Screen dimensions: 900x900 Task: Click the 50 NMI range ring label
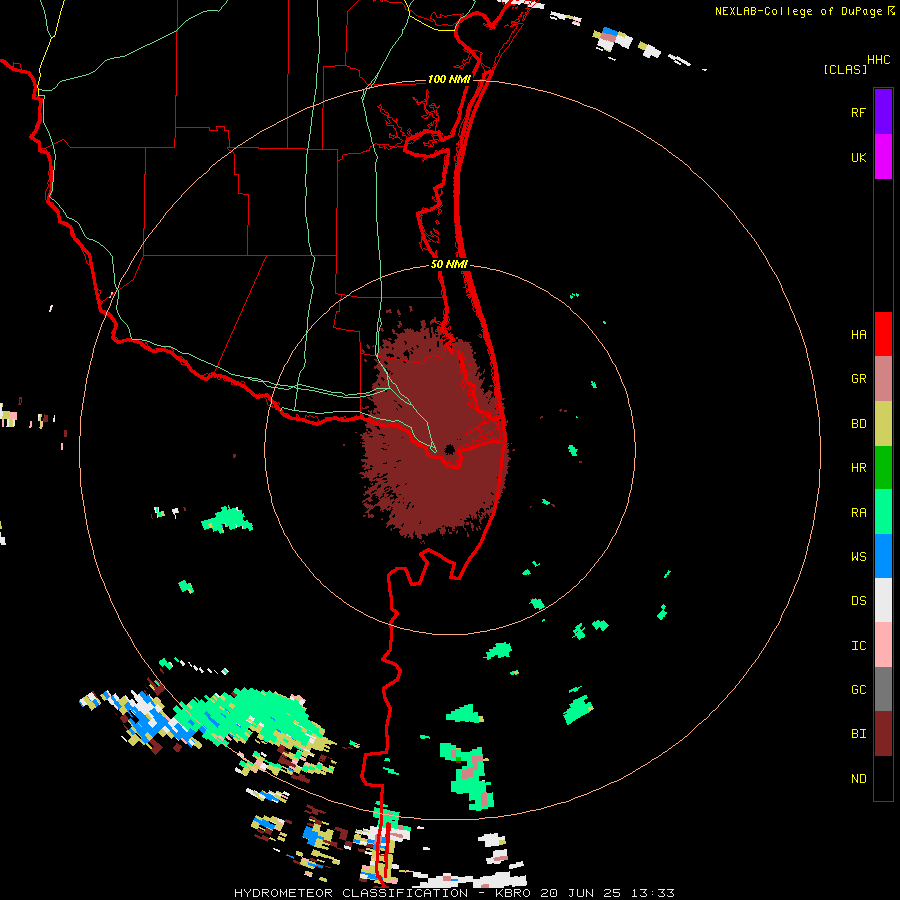pos(449,264)
